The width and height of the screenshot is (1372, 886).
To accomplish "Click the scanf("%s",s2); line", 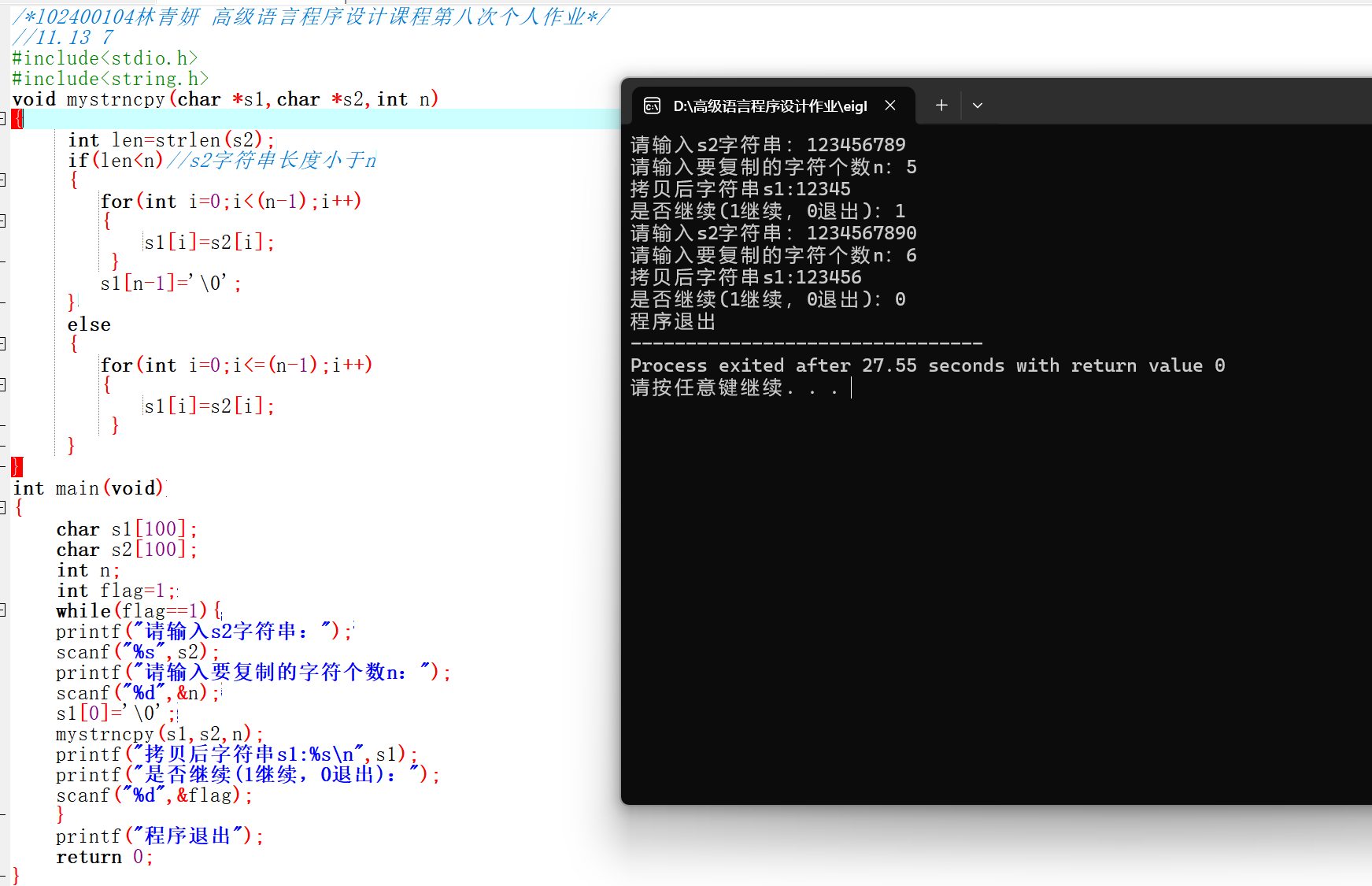I will [138, 651].
